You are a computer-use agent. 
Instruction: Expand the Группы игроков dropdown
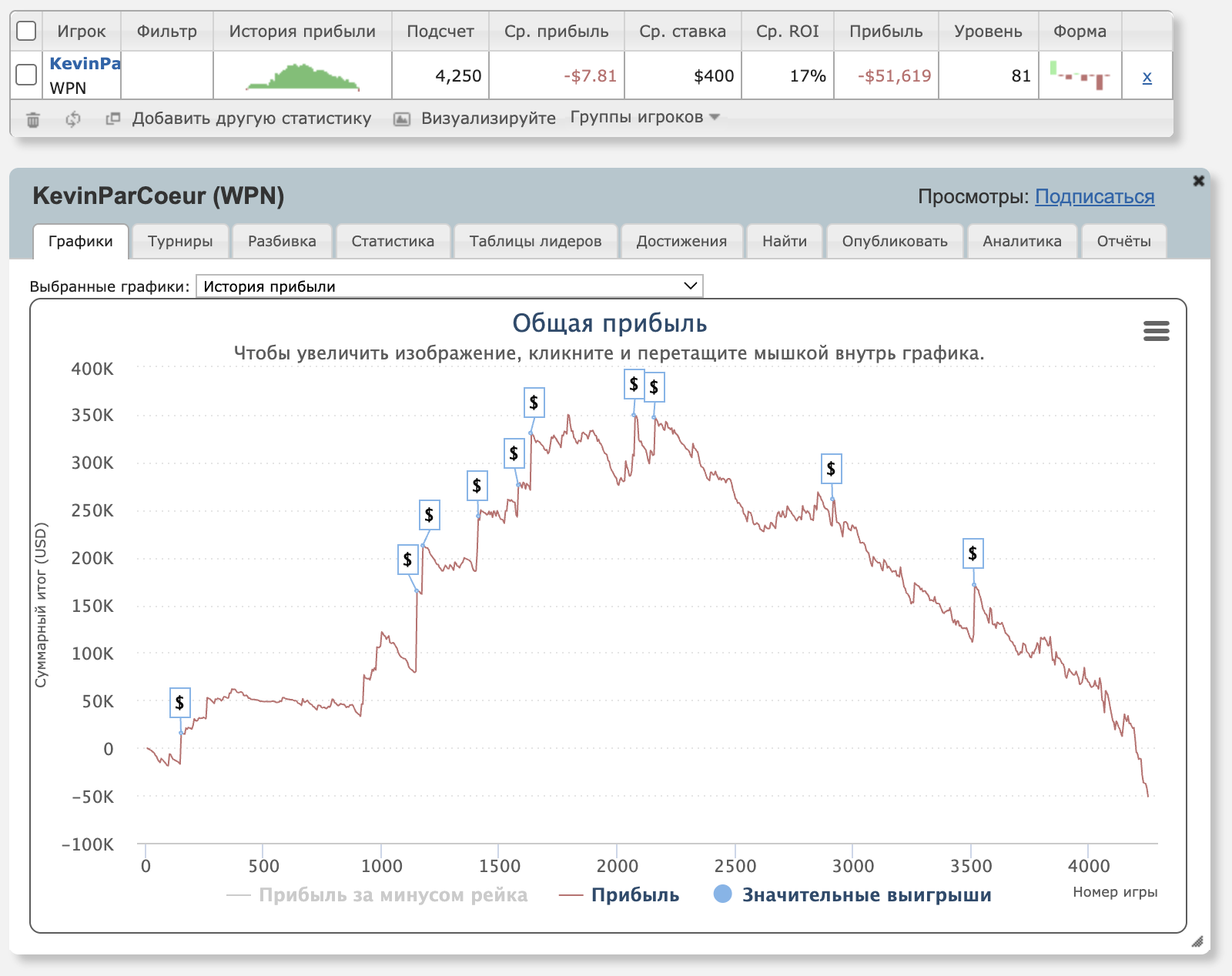(644, 117)
